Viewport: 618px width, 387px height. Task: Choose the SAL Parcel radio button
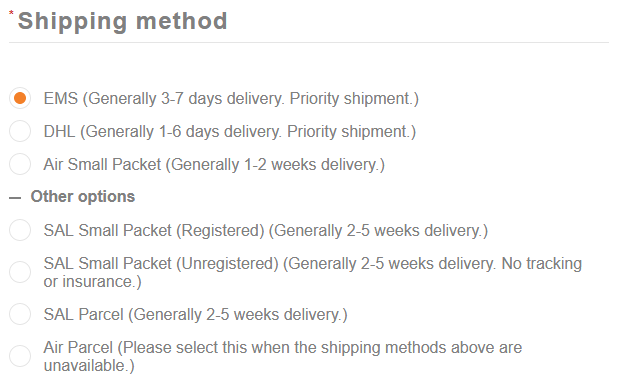[20, 314]
